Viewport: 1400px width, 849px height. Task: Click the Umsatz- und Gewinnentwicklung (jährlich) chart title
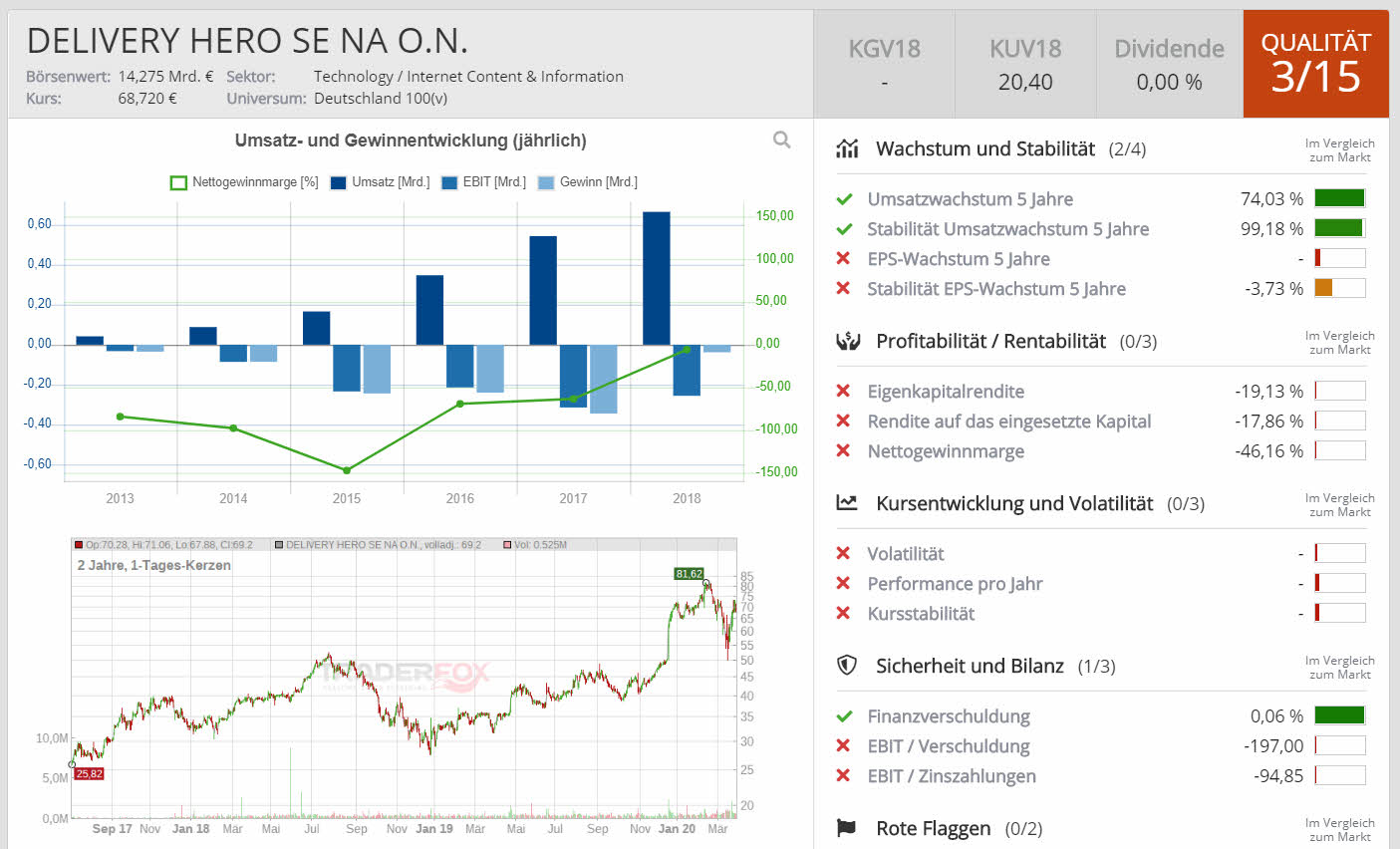pyautogui.click(x=411, y=141)
